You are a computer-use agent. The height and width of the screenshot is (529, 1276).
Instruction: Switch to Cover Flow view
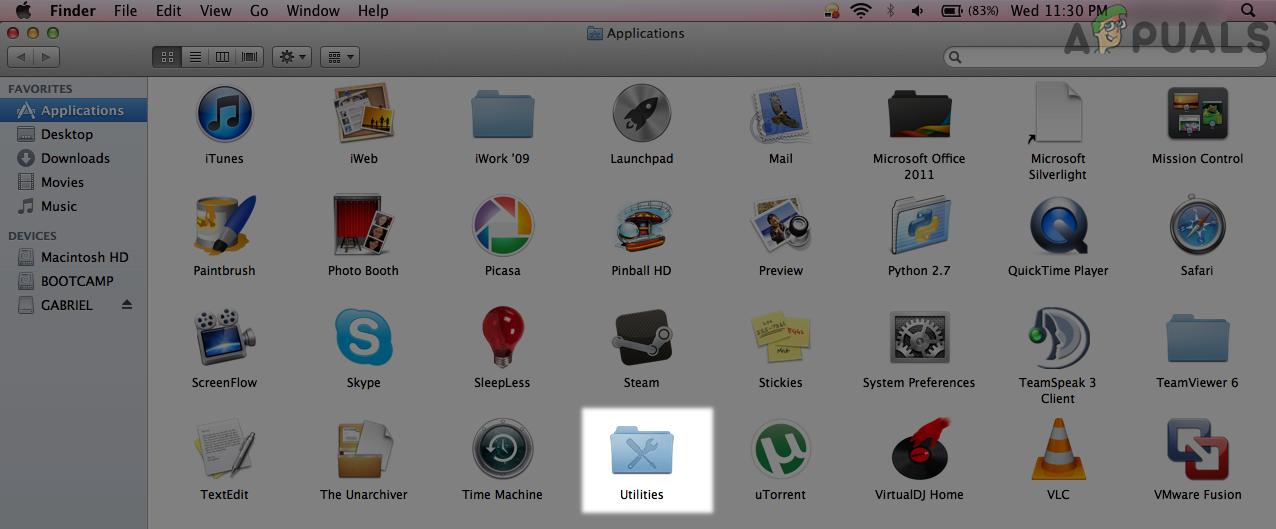(x=250, y=57)
